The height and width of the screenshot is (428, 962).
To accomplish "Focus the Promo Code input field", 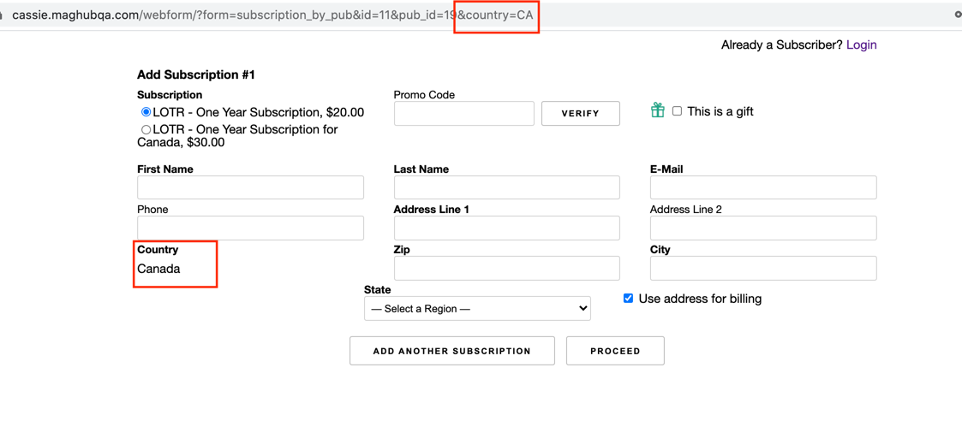I will (464, 114).
